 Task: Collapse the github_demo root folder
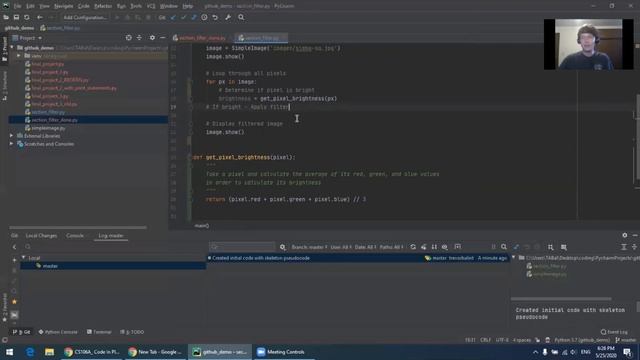pyautogui.click(x=12, y=48)
